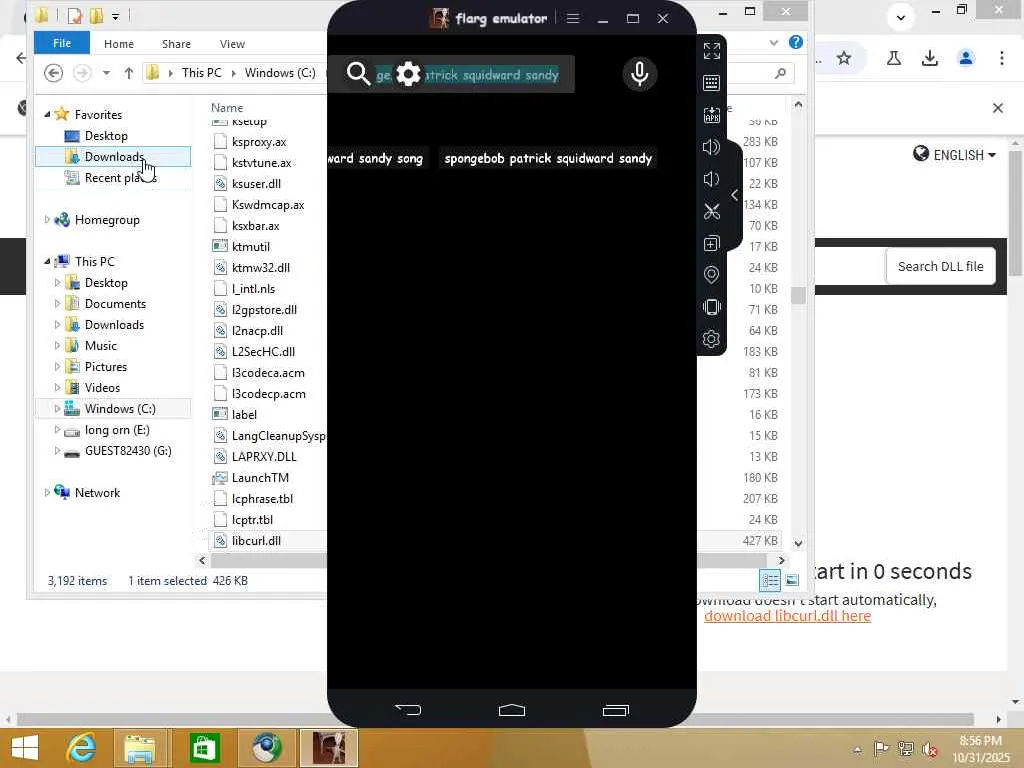Viewport: 1024px width, 768px height.
Task: Click the install APK icon in emulator sidebar
Action: (711, 115)
